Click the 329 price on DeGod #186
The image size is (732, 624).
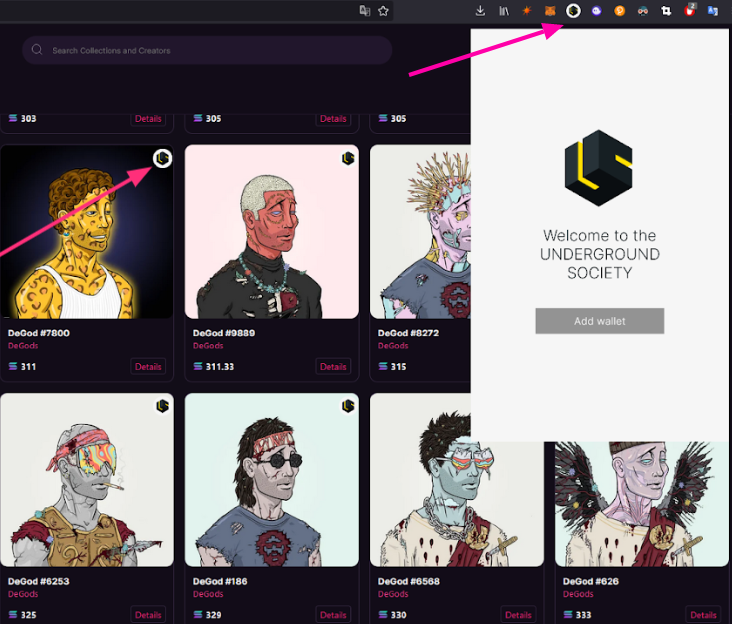pos(213,615)
